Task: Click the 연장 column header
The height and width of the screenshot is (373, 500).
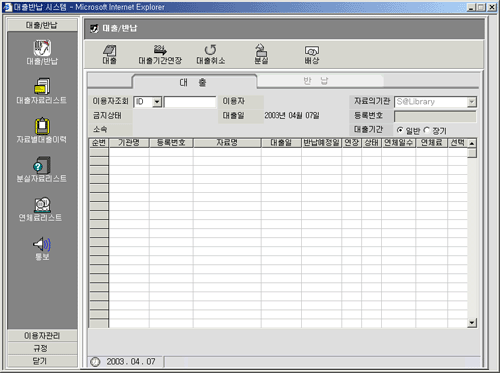Action: (351, 143)
